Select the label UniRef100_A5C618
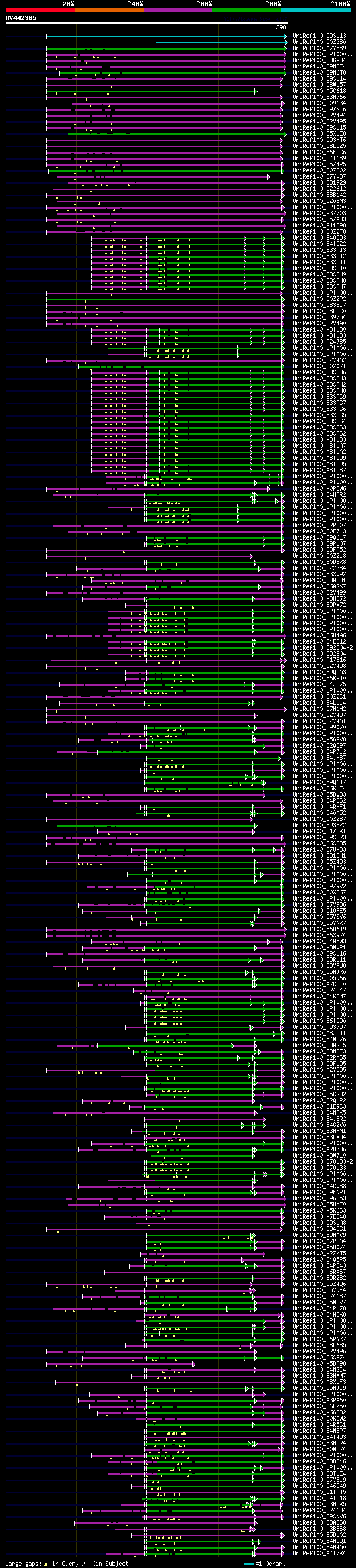356x1568 pixels. click(x=319, y=91)
